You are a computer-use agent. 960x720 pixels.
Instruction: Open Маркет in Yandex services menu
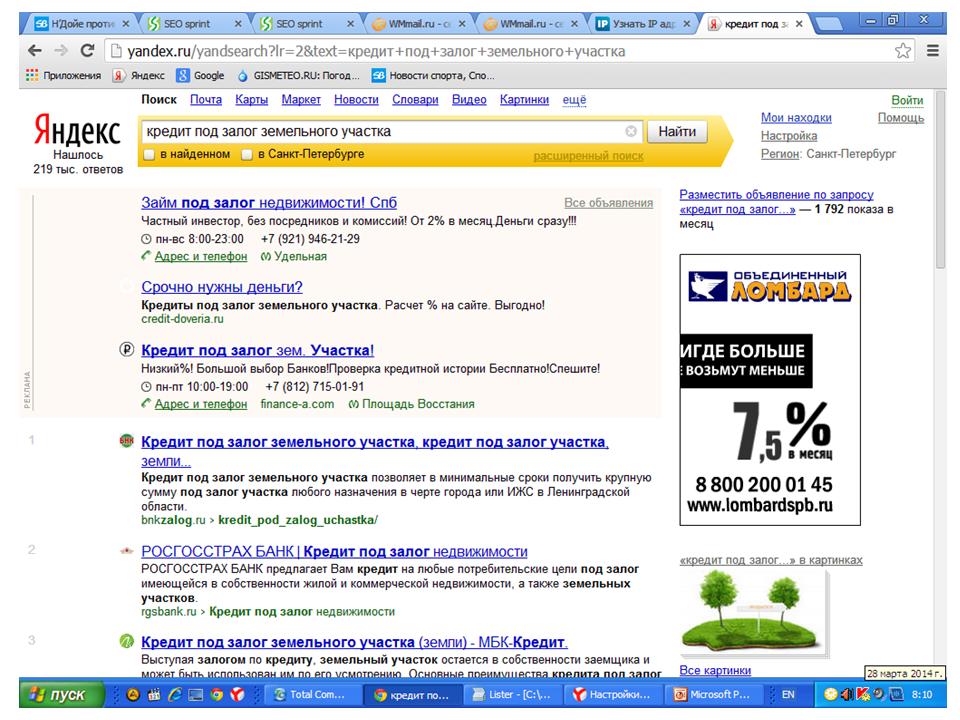(301, 100)
